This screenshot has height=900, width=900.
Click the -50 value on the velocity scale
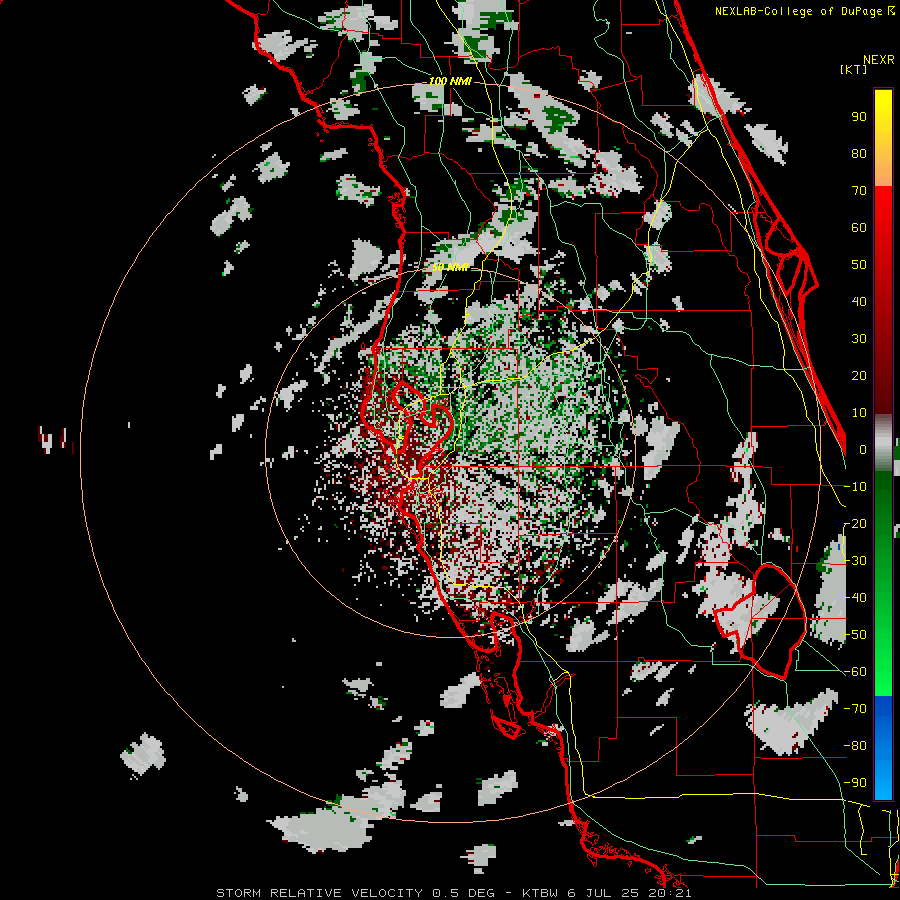[855, 635]
